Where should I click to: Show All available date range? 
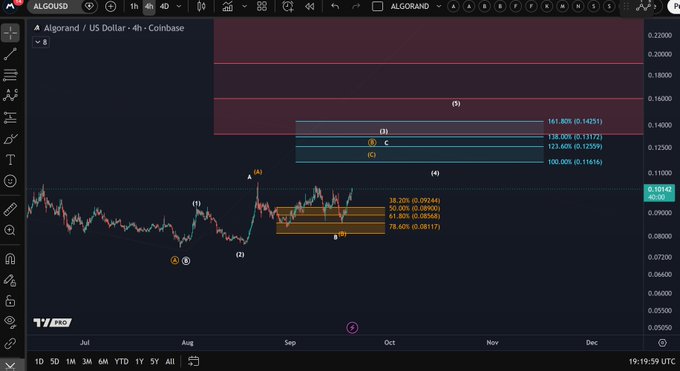[x=170, y=361]
